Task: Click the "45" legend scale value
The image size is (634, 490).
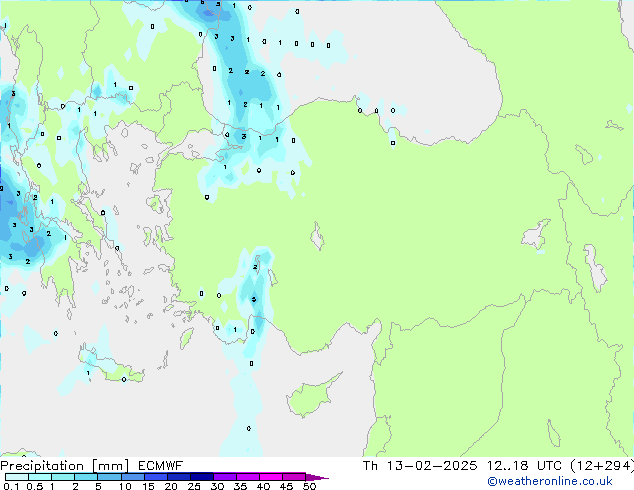Action: [286, 486]
